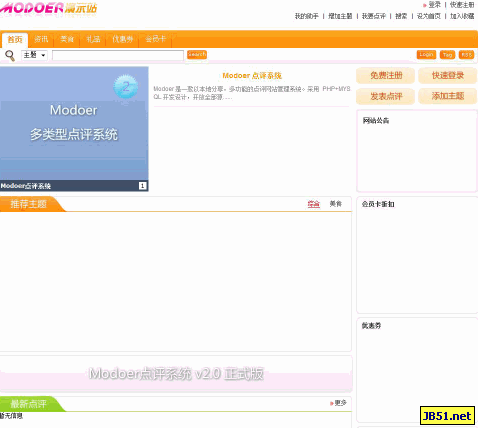Click the 最新点评 section header

[29, 404]
